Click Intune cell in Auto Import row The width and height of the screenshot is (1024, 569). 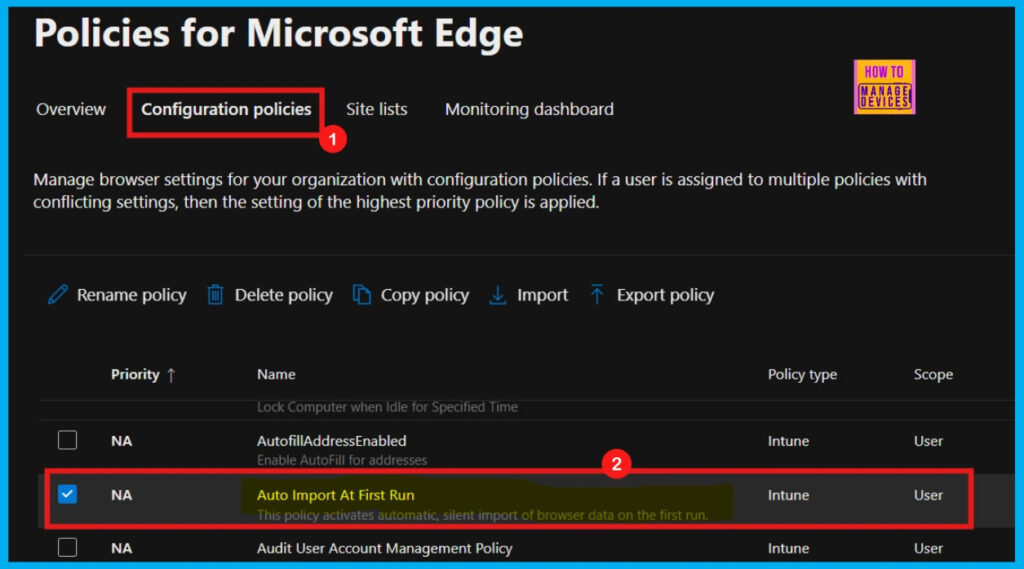point(788,495)
